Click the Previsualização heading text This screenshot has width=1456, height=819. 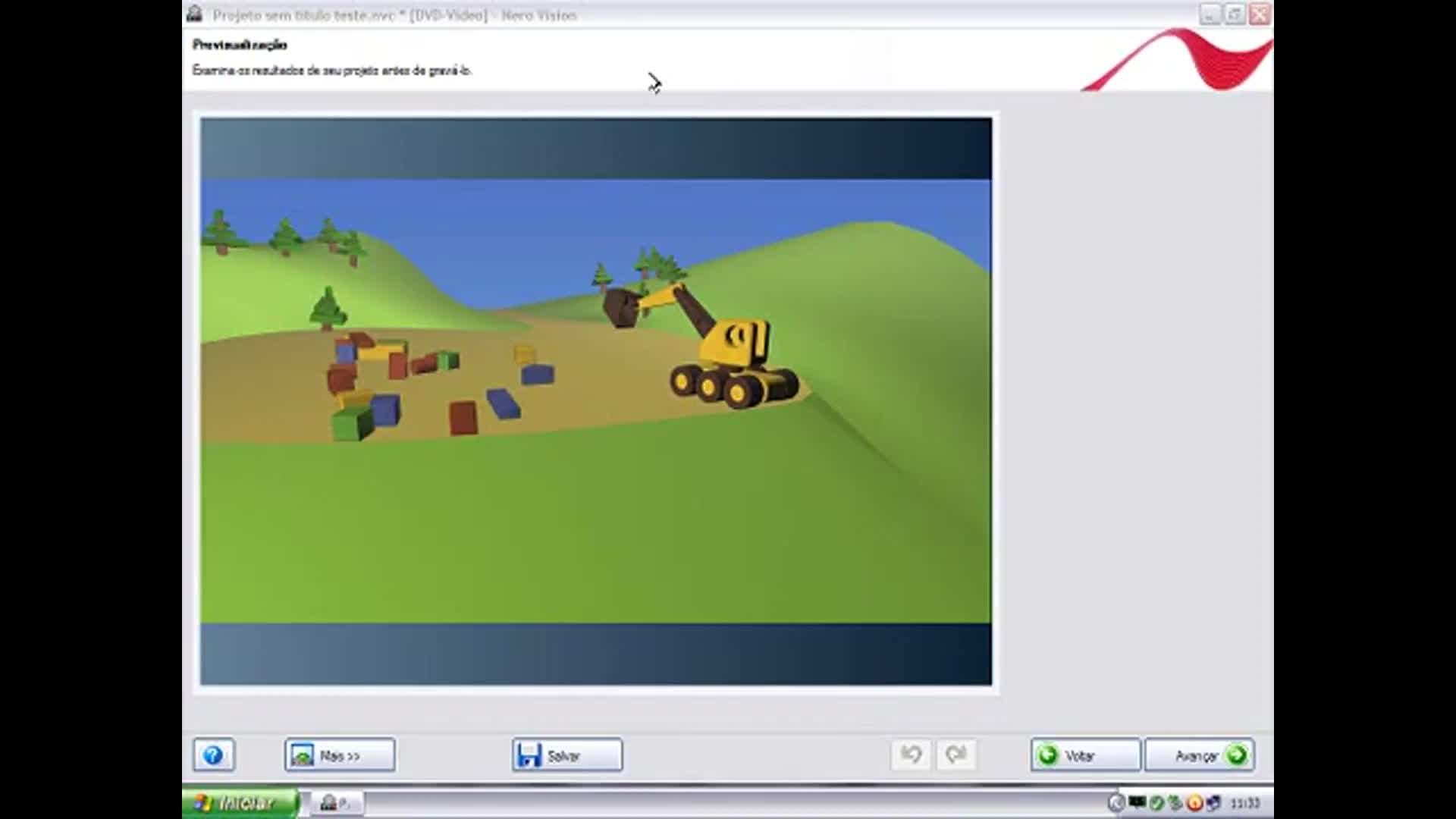[240, 45]
